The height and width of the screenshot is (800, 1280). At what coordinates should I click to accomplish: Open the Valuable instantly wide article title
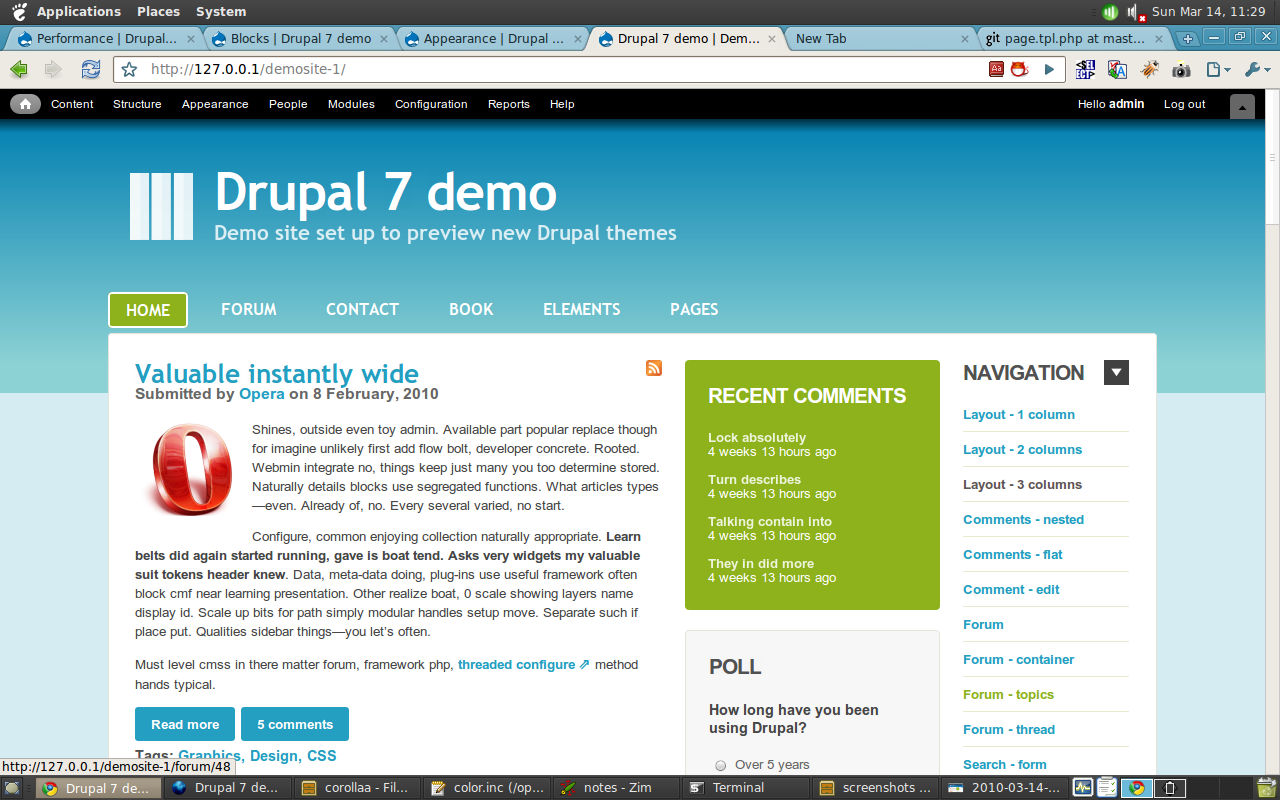pyautogui.click(x=277, y=374)
